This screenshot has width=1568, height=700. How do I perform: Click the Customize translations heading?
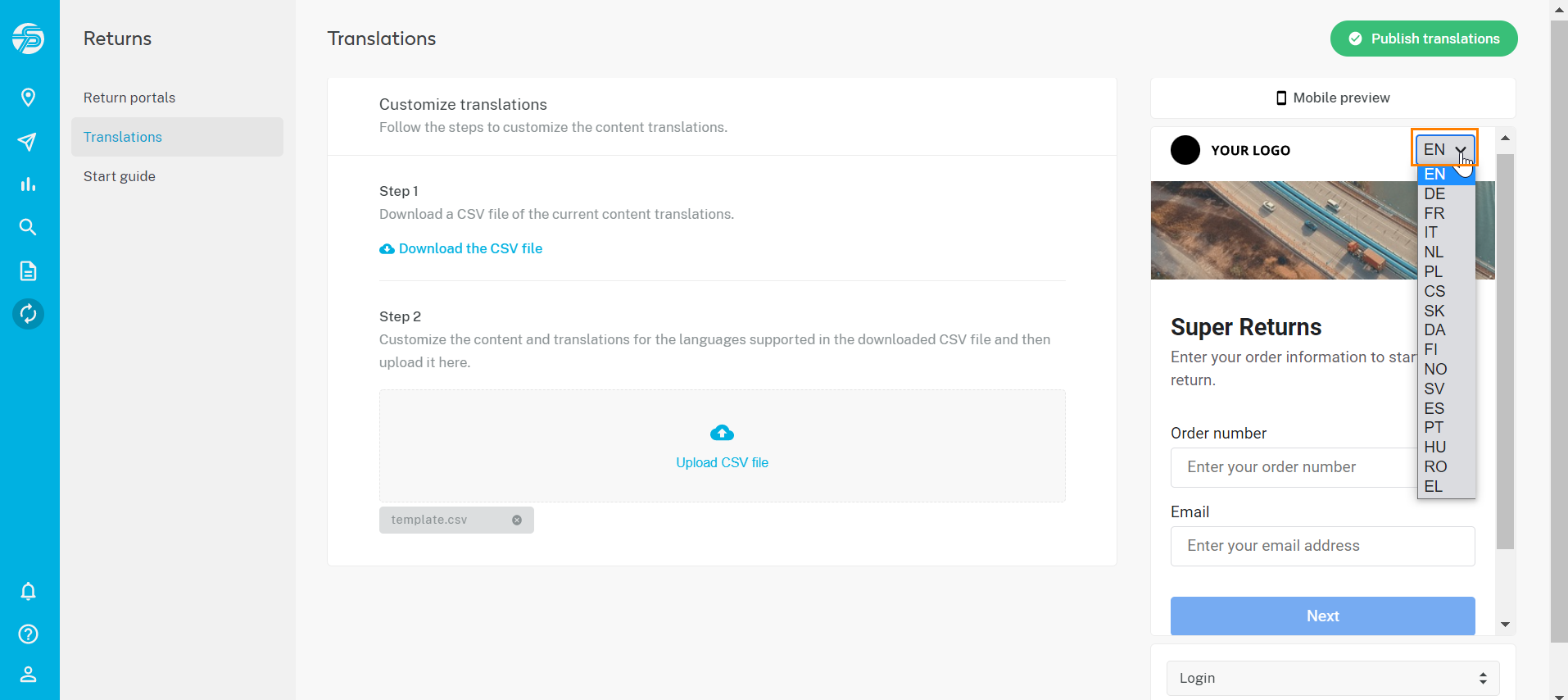[463, 104]
